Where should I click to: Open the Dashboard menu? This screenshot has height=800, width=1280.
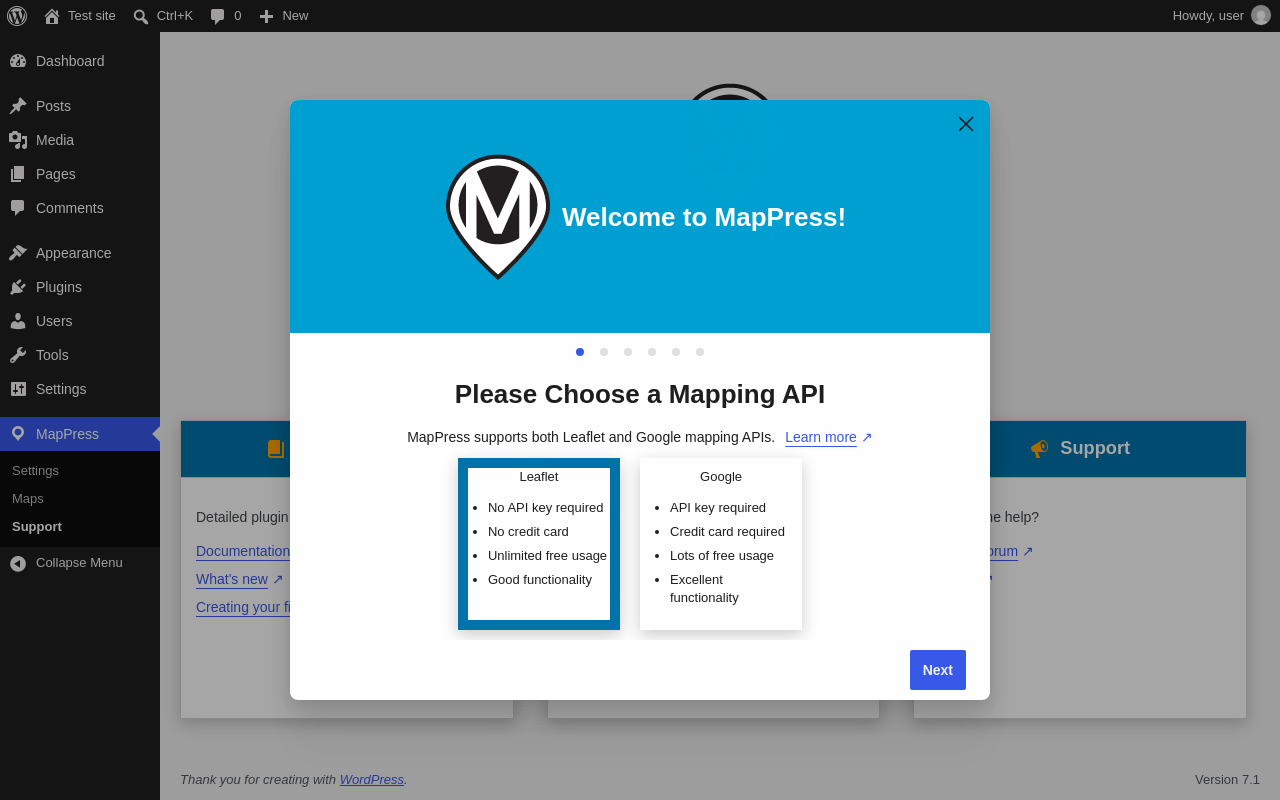coord(80,61)
